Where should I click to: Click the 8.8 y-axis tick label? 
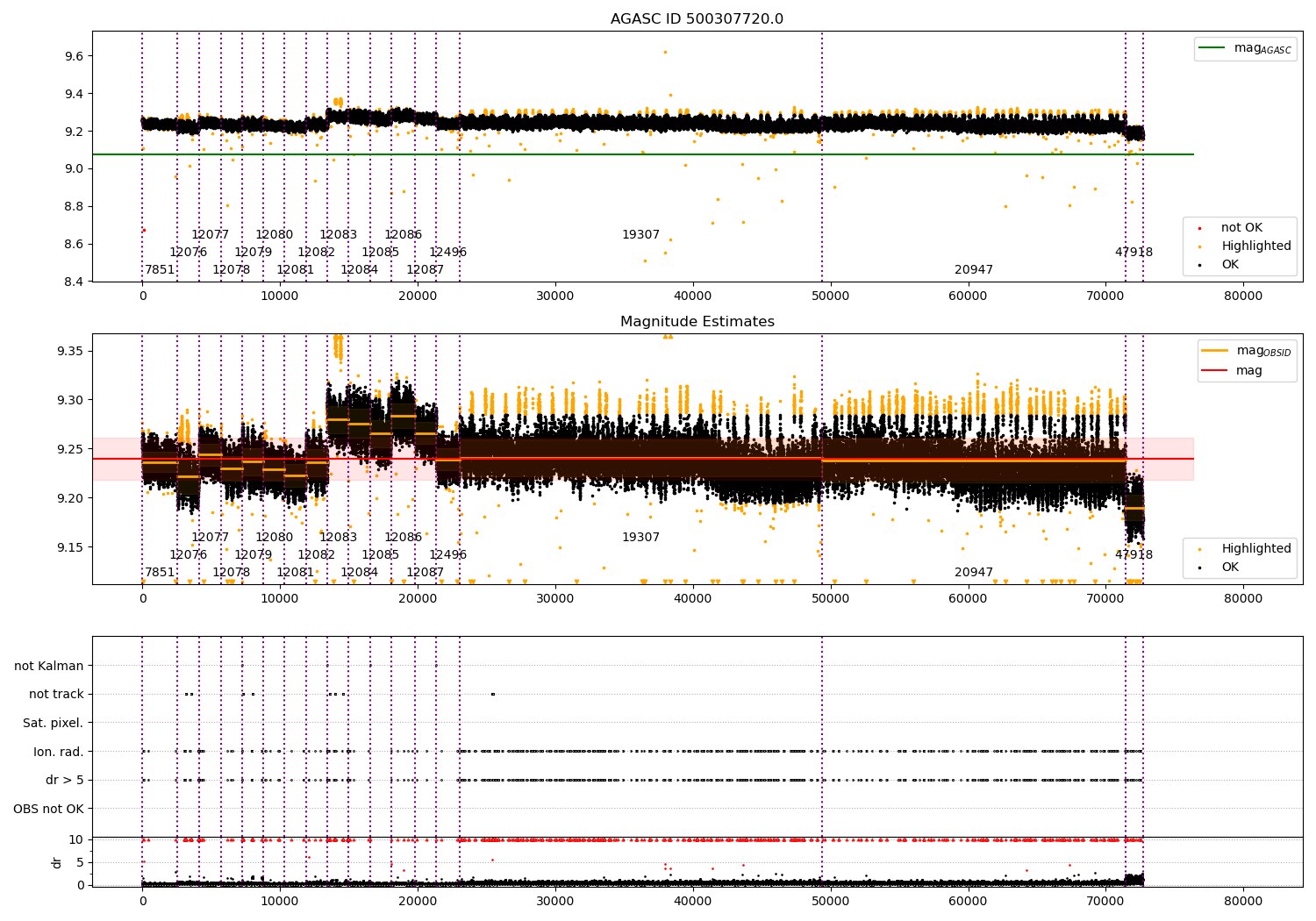click(74, 207)
